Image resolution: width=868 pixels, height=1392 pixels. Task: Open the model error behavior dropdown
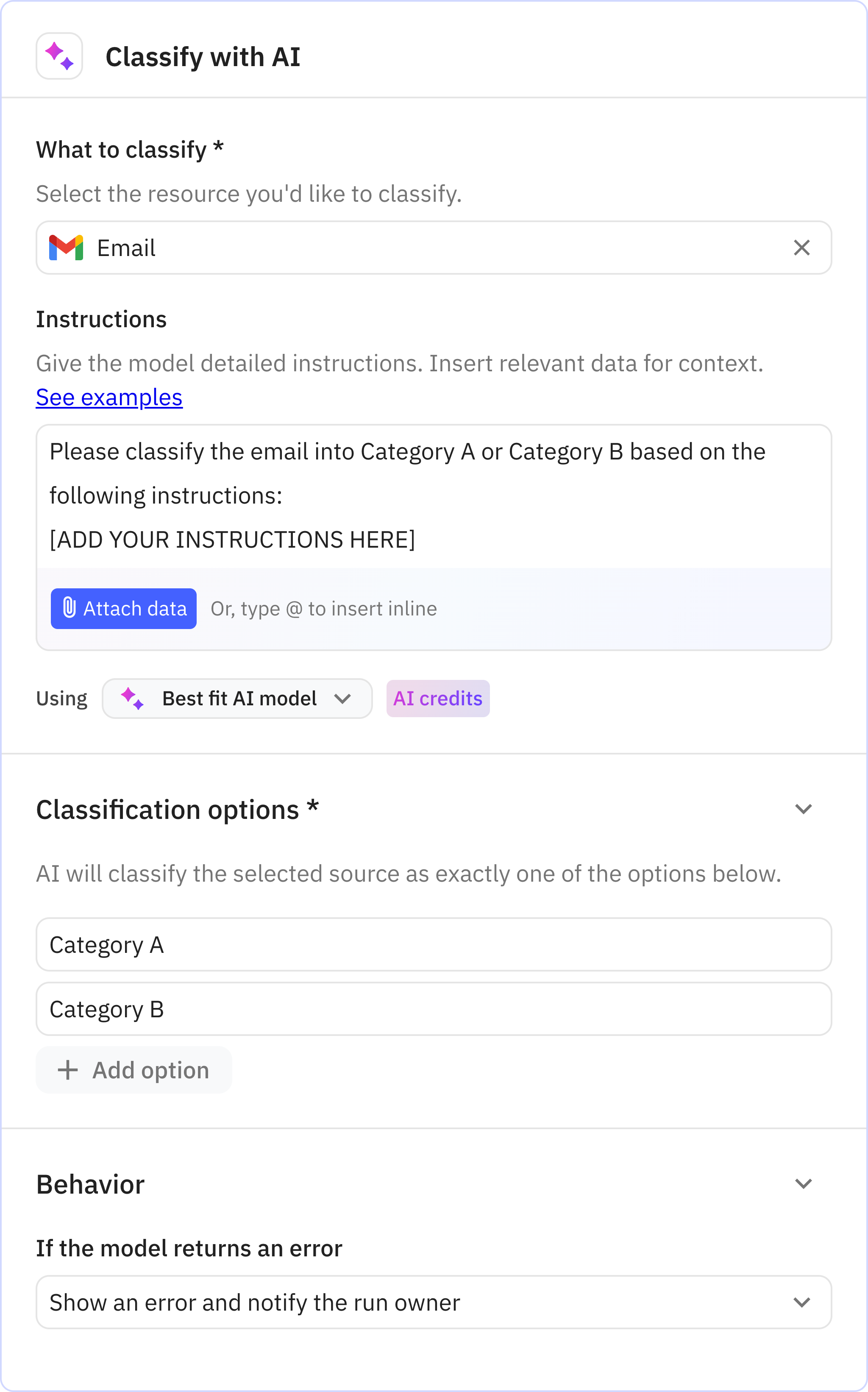pyautogui.click(x=434, y=1303)
